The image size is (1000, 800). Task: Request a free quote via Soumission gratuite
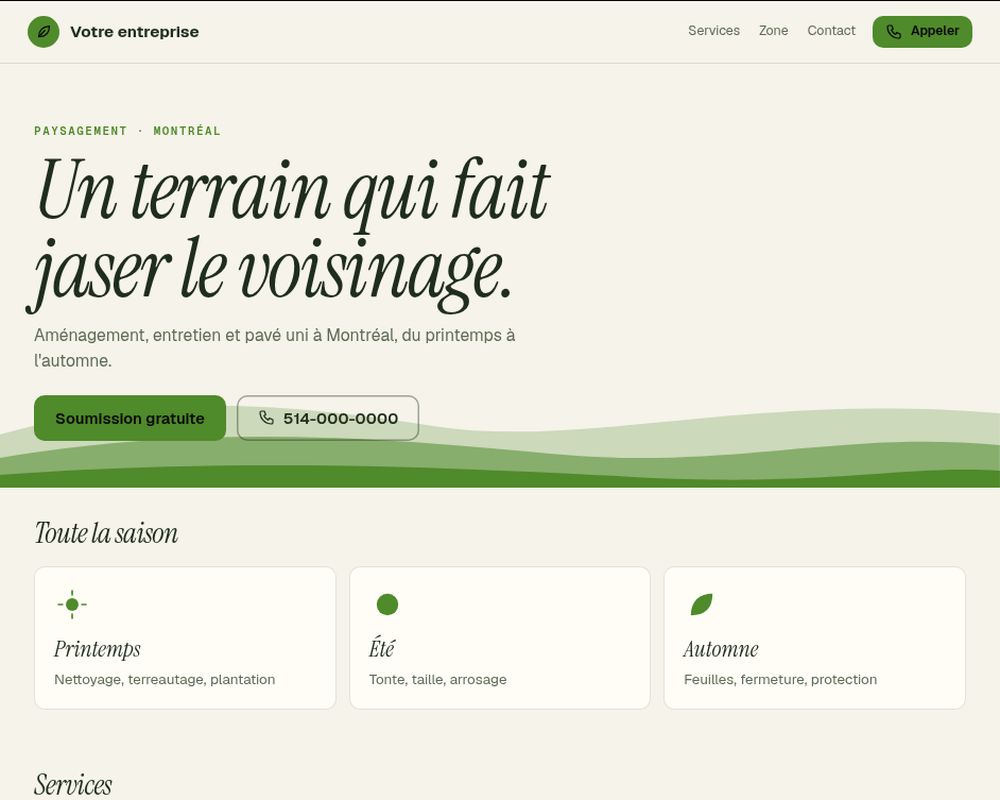click(130, 418)
